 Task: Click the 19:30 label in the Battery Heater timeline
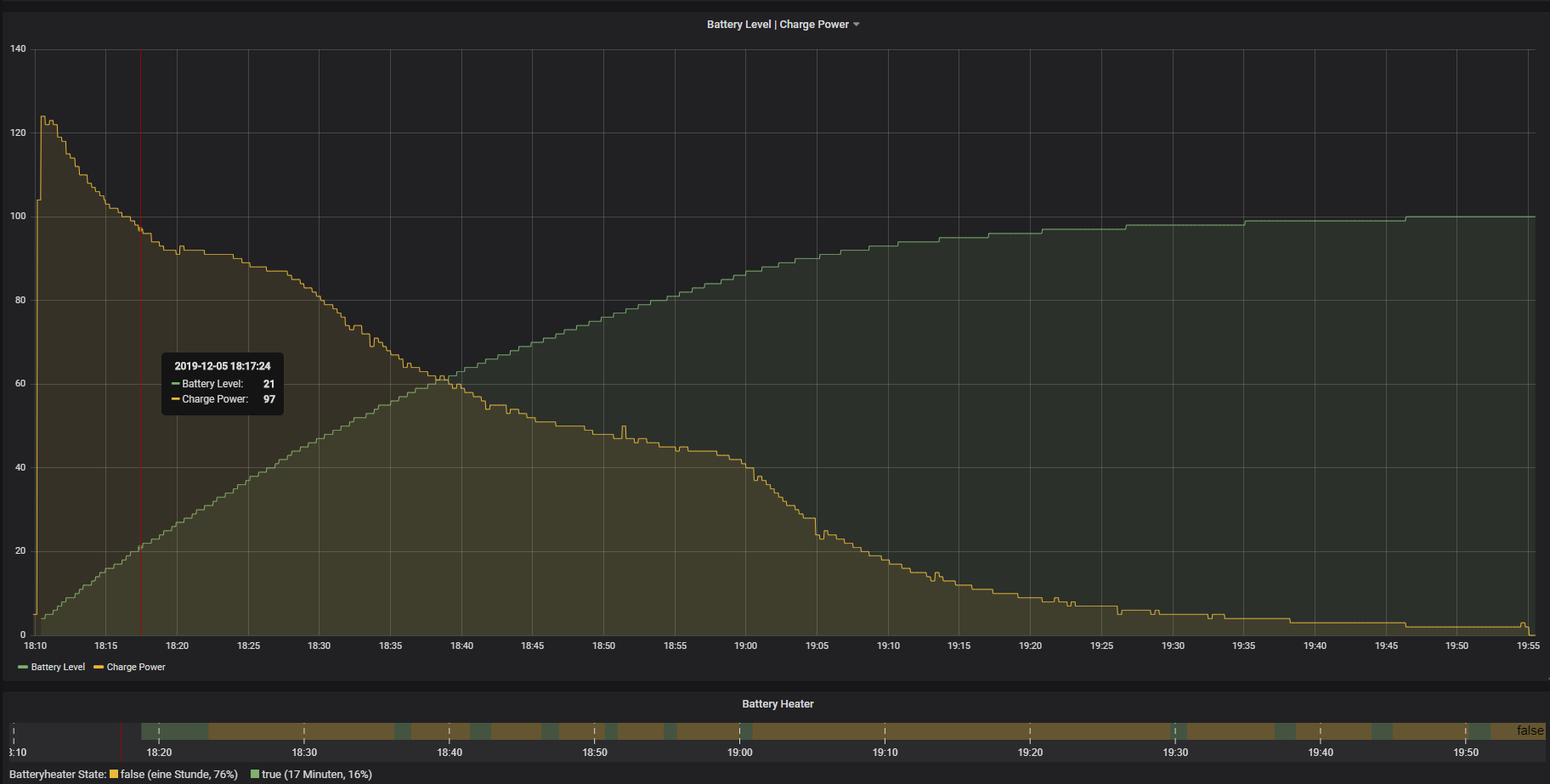1176,753
